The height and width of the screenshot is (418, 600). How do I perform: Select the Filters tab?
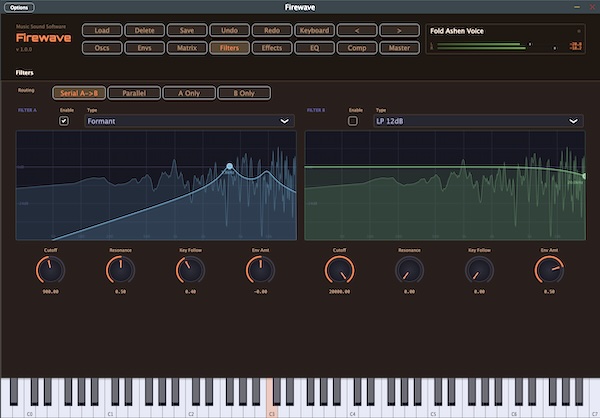click(230, 48)
